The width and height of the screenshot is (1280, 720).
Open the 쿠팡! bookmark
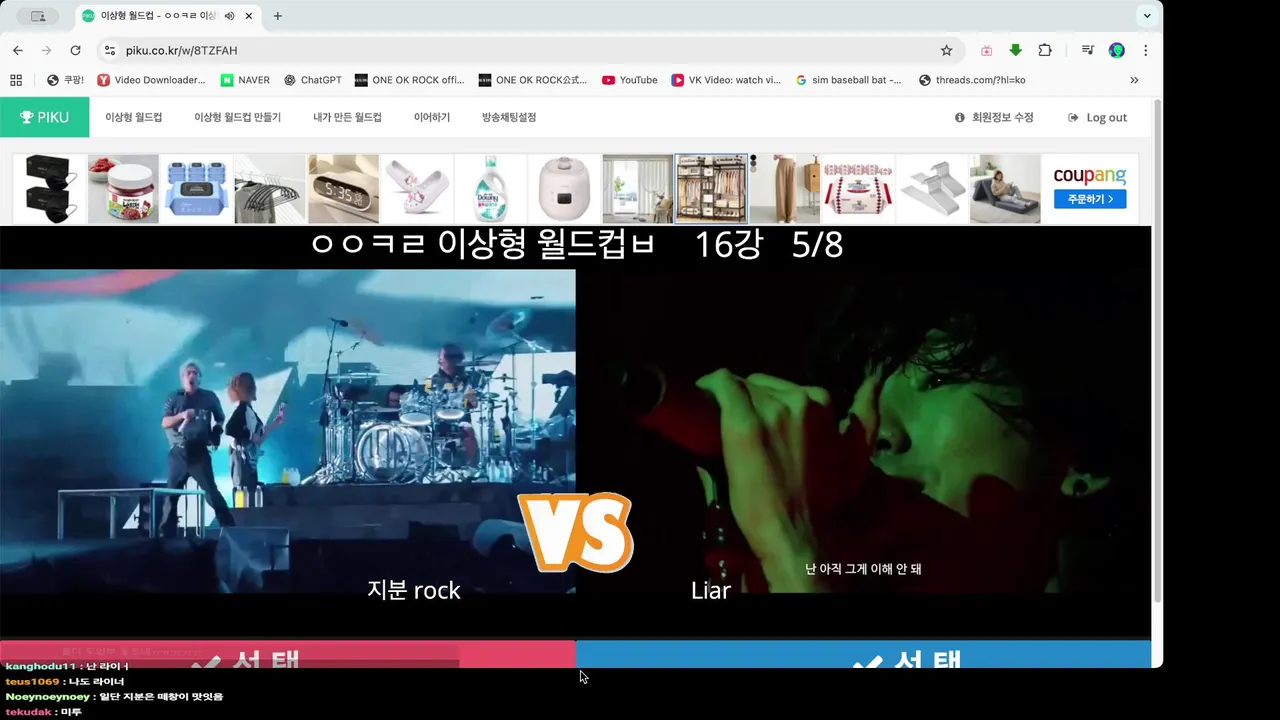pyautogui.click(x=65, y=80)
